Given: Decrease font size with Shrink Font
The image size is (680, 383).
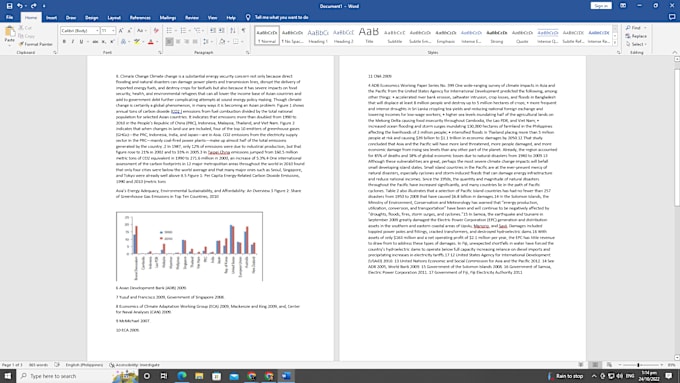Looking at the screenshot, I should point(129,31).
